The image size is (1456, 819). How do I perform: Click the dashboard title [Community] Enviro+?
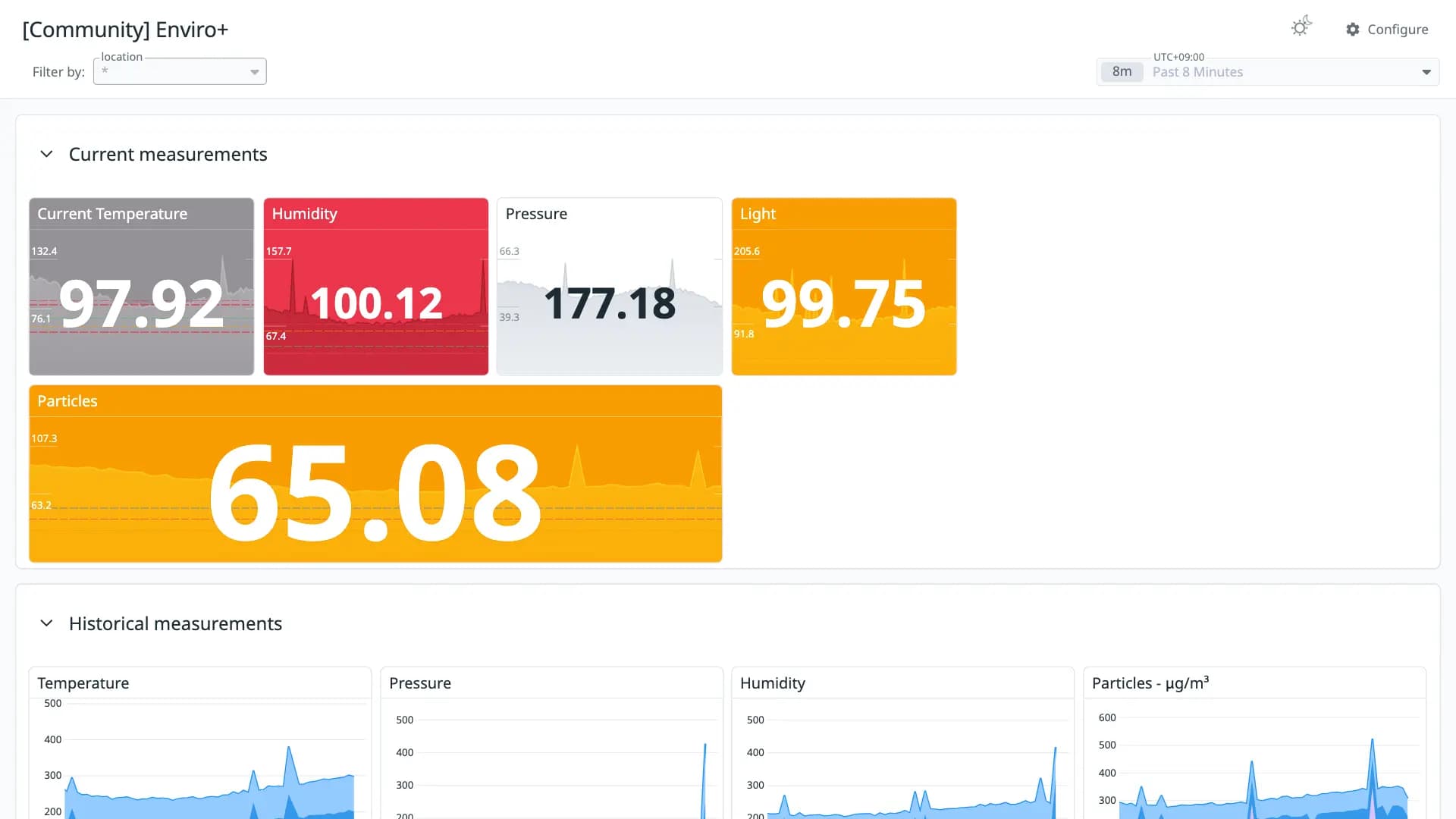125,30
